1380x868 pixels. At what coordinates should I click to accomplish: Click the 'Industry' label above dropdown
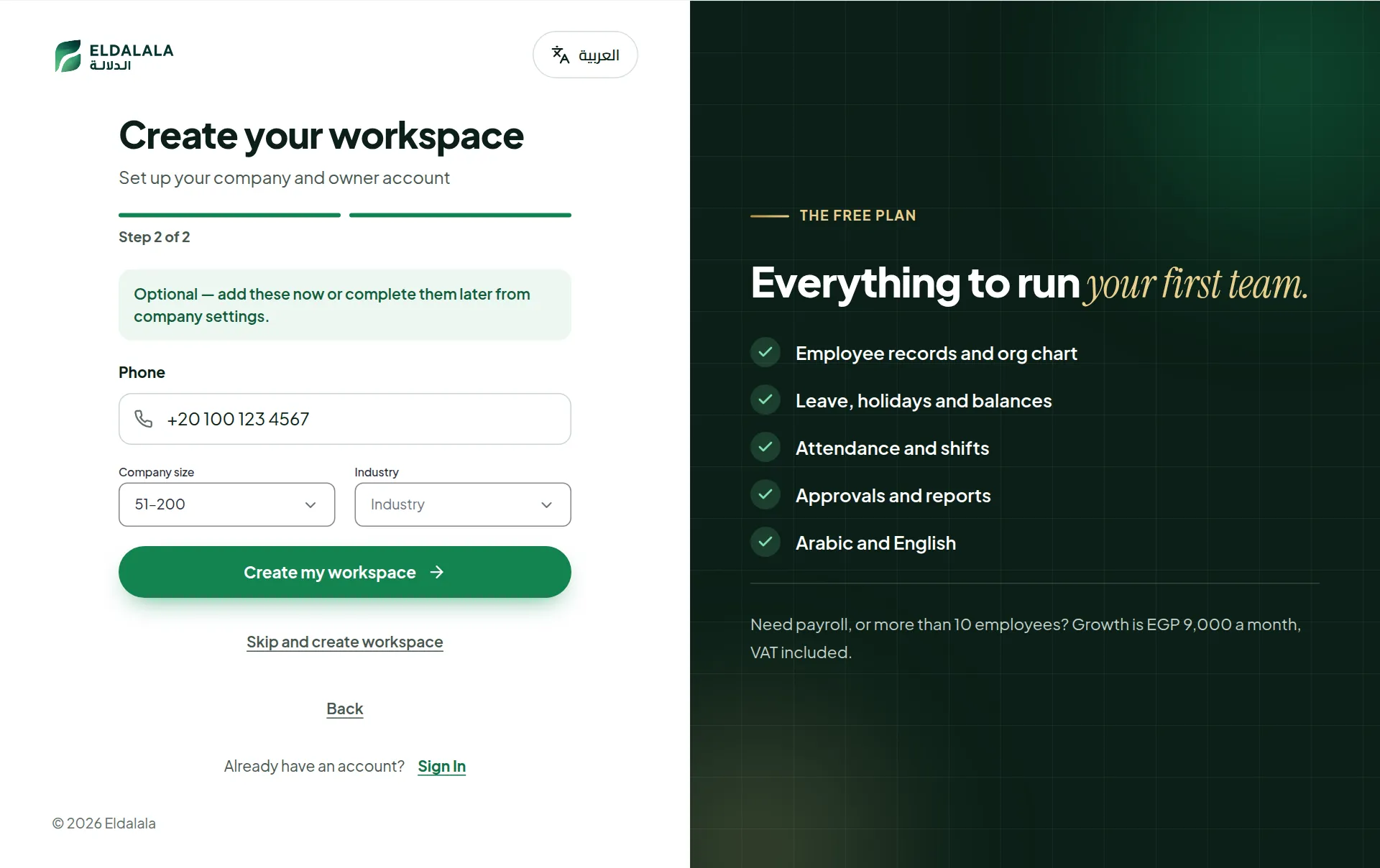[x=377, y=472]
